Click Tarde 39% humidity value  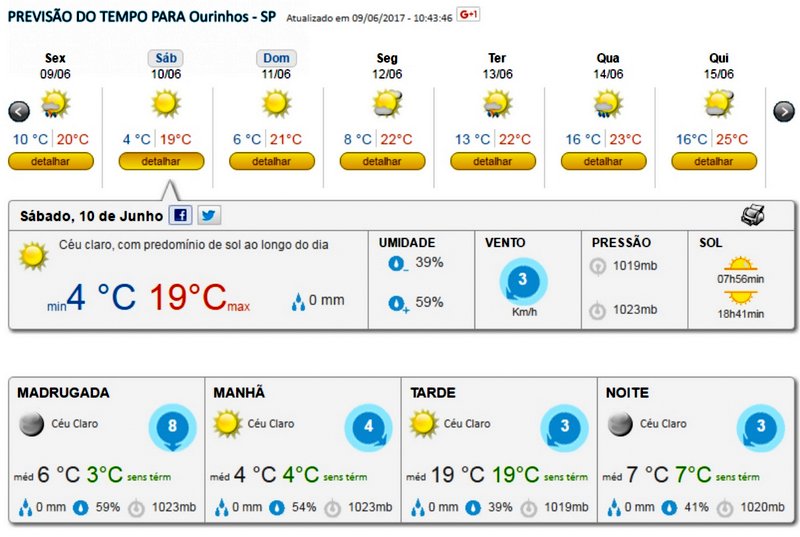click(500, 507)
